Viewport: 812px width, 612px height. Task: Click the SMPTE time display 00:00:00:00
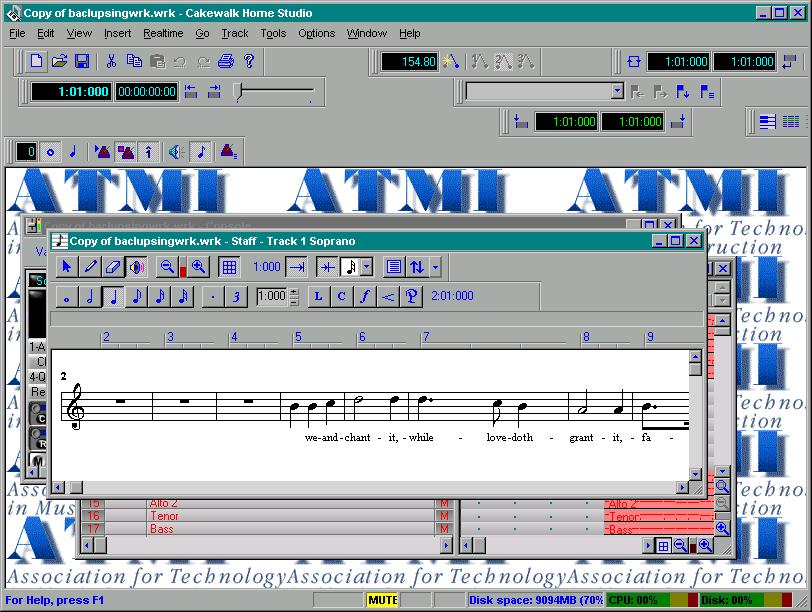147,92
